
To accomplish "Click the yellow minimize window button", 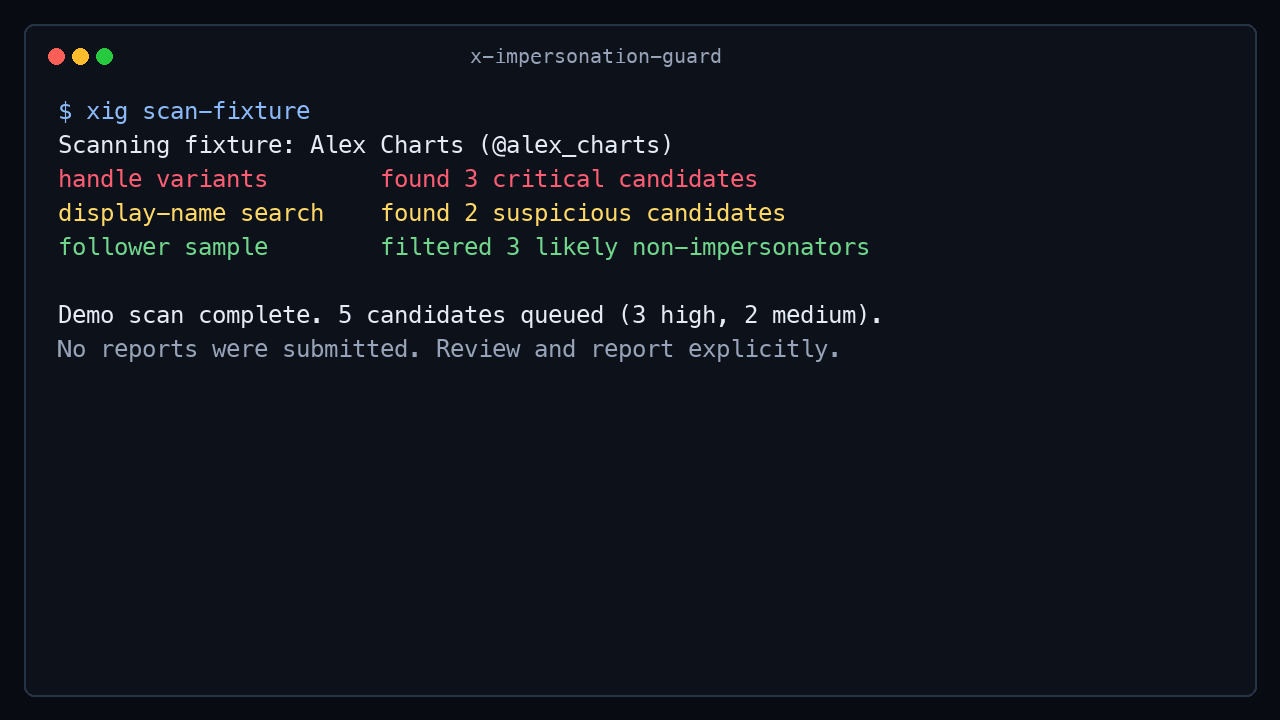I will 80,57.
